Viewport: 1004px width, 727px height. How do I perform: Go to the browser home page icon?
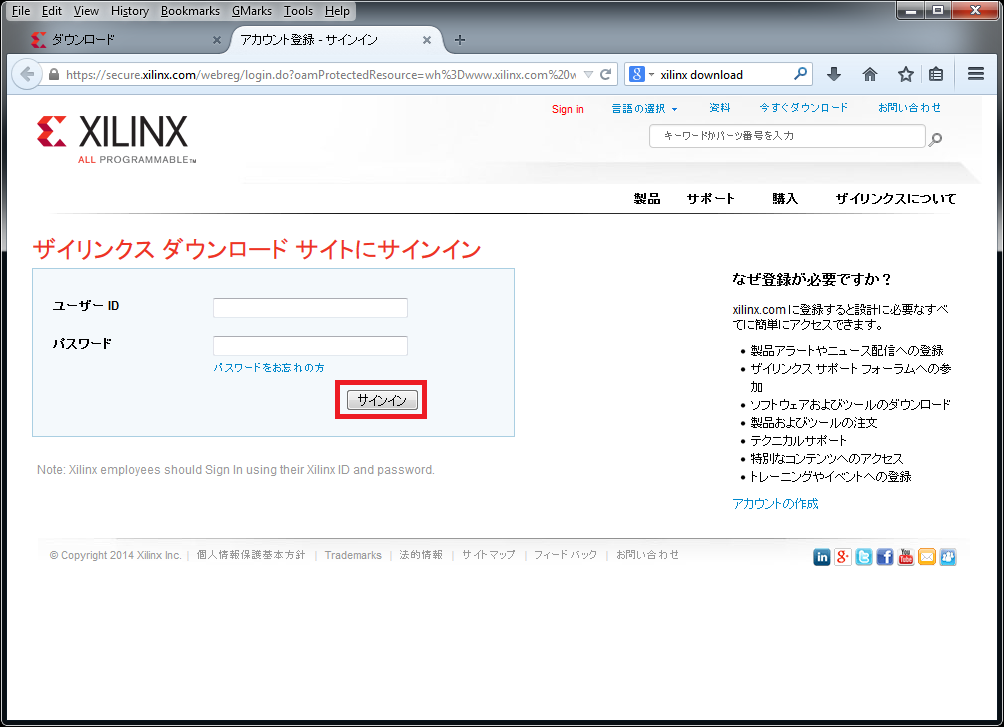click(x=870, y=74)
